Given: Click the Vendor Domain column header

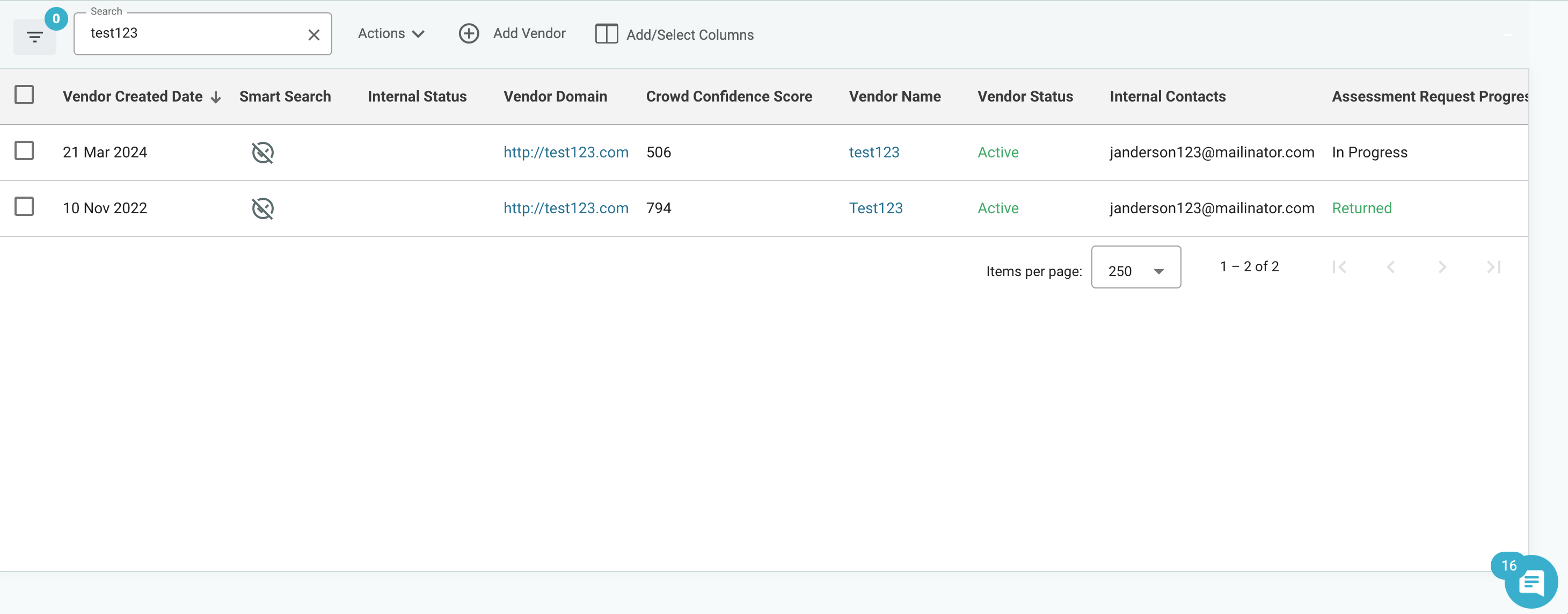Looking at the screenshot, I should (x=555, y=96).
